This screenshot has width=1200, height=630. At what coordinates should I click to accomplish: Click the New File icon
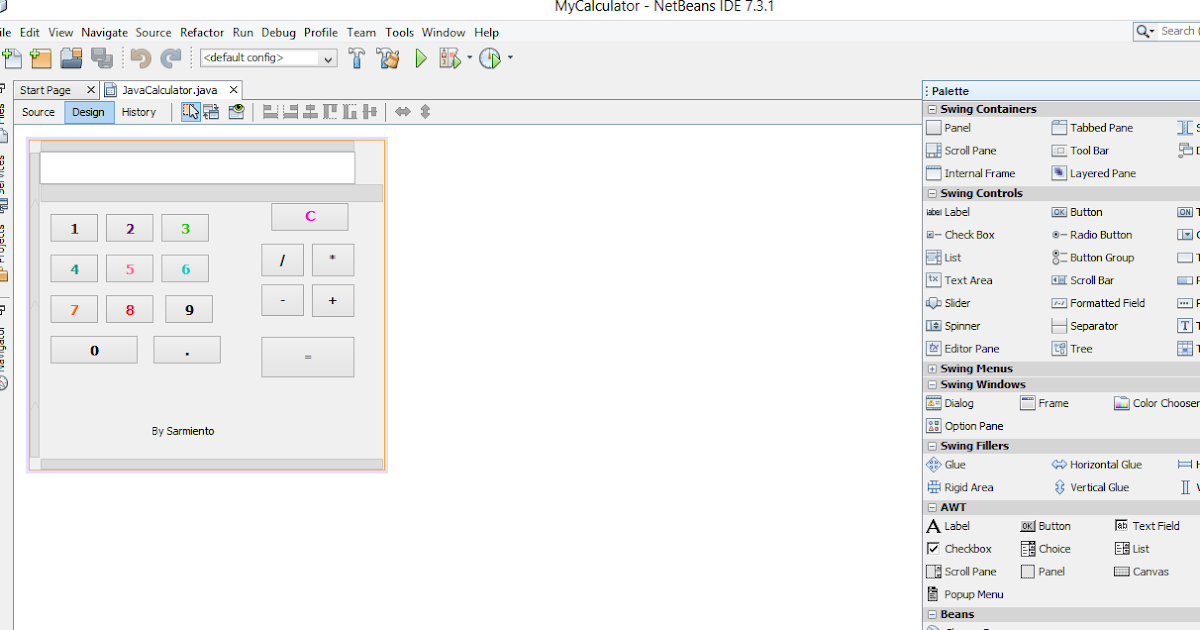point(13,58)
